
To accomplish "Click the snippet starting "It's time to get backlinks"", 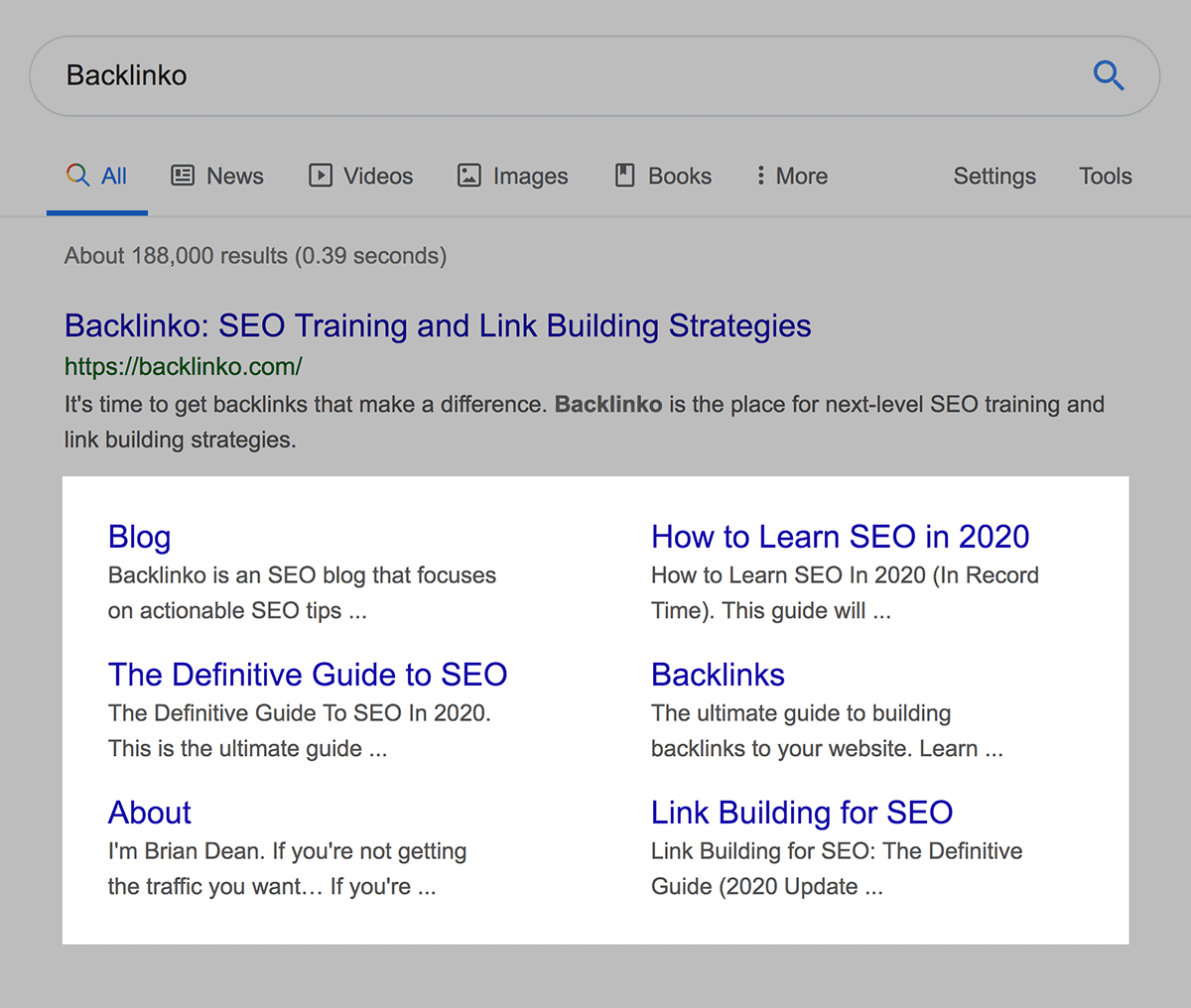I will tap(585, 422).
